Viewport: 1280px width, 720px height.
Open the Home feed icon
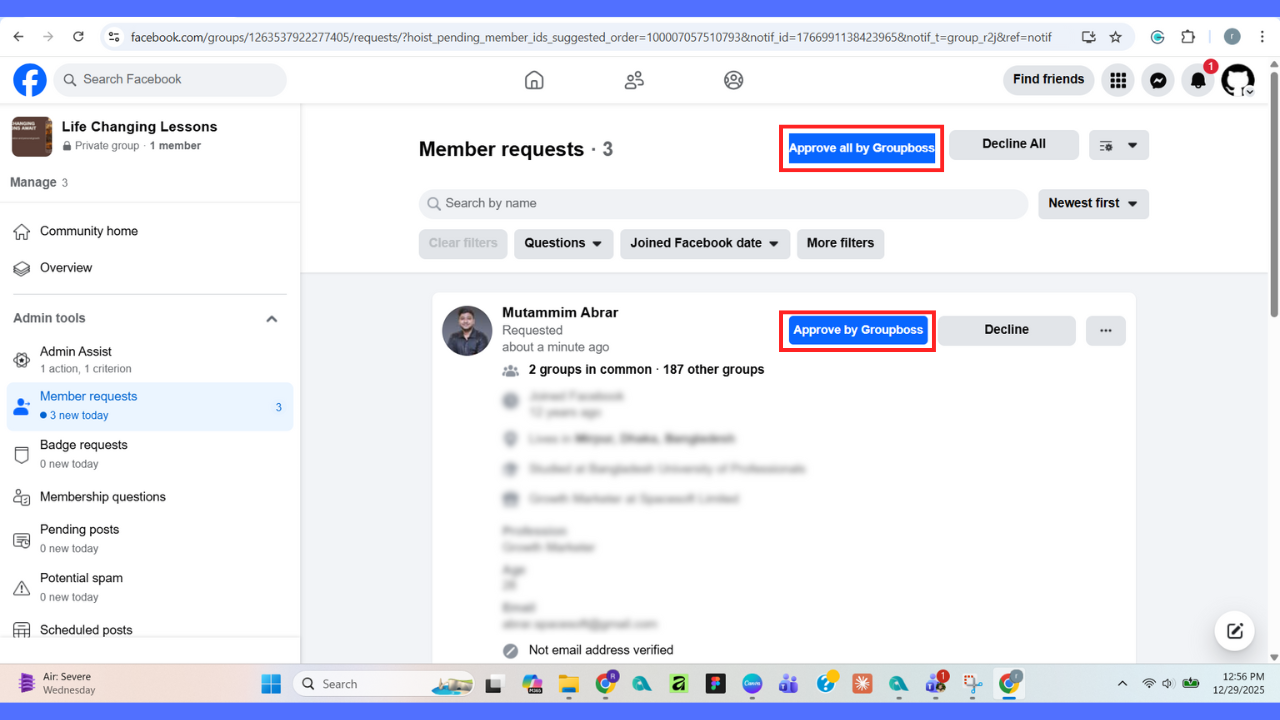tap(534, 80)
